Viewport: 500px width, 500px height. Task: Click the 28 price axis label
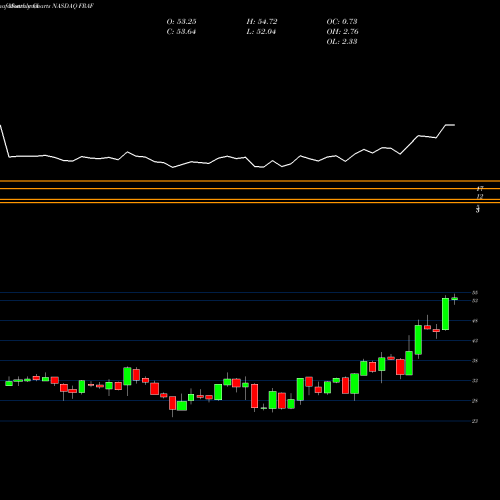coord(475,401)
